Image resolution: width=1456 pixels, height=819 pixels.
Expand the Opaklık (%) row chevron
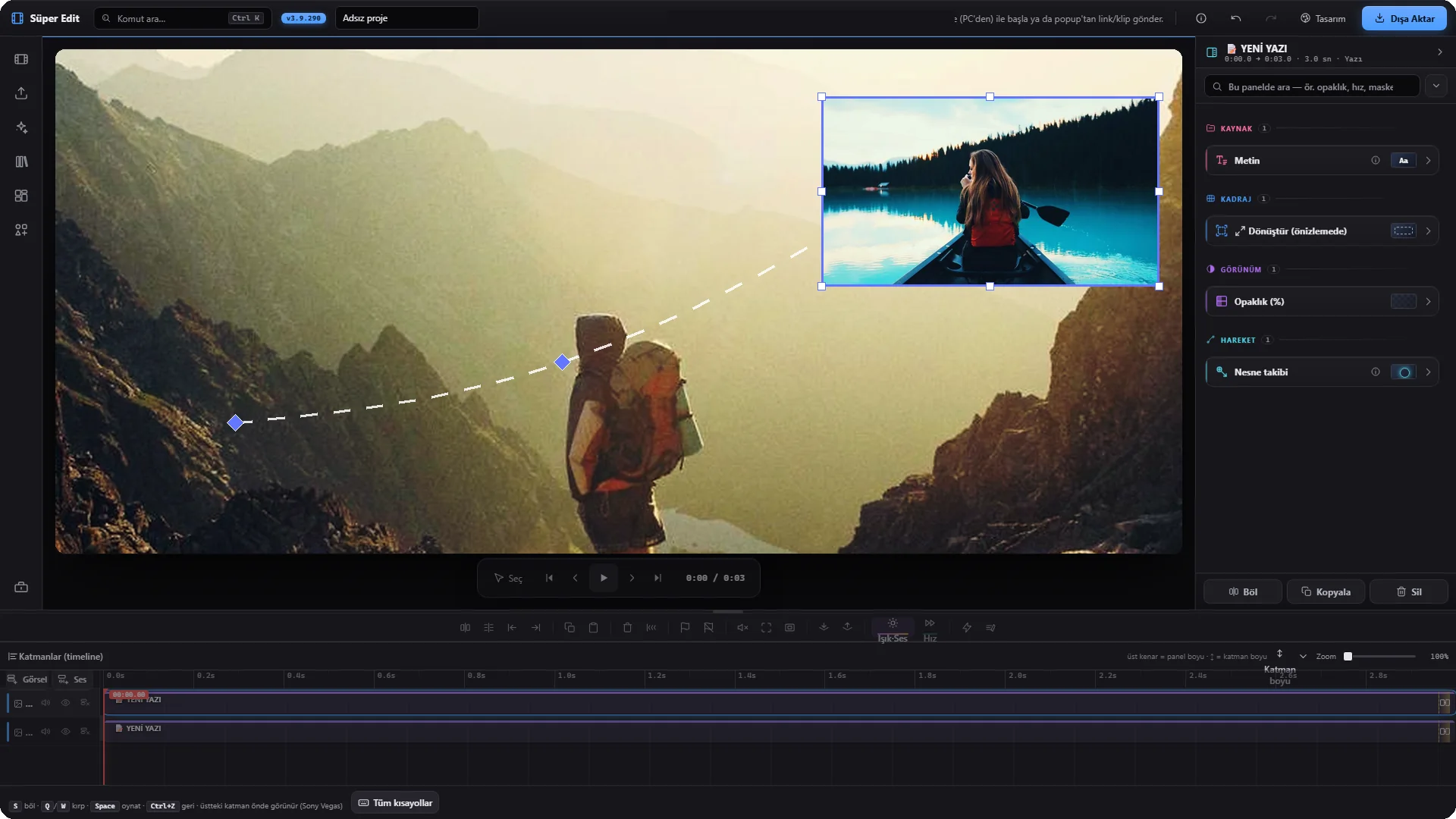[1428, 302]
